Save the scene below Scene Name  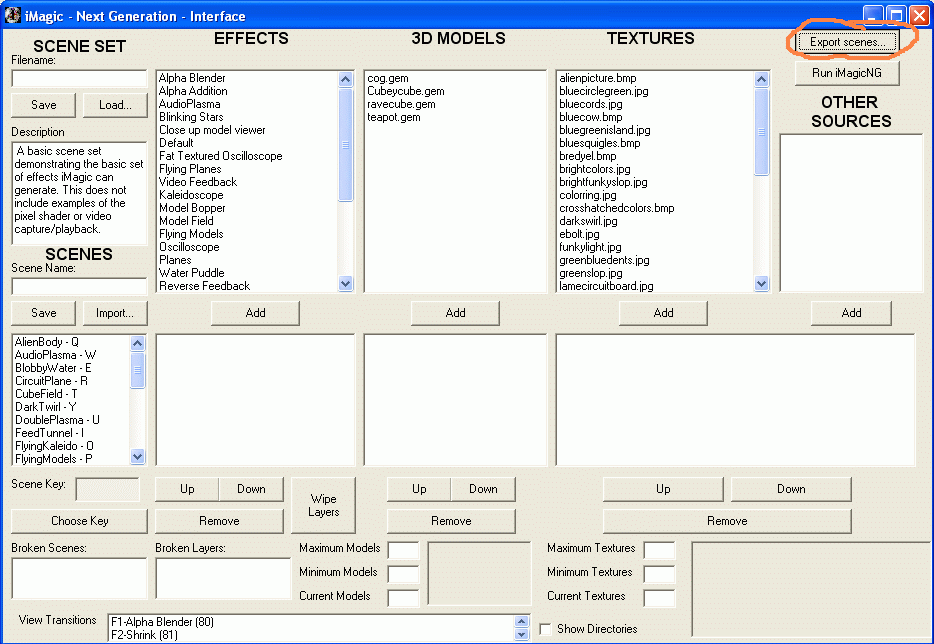click(43, 313)
